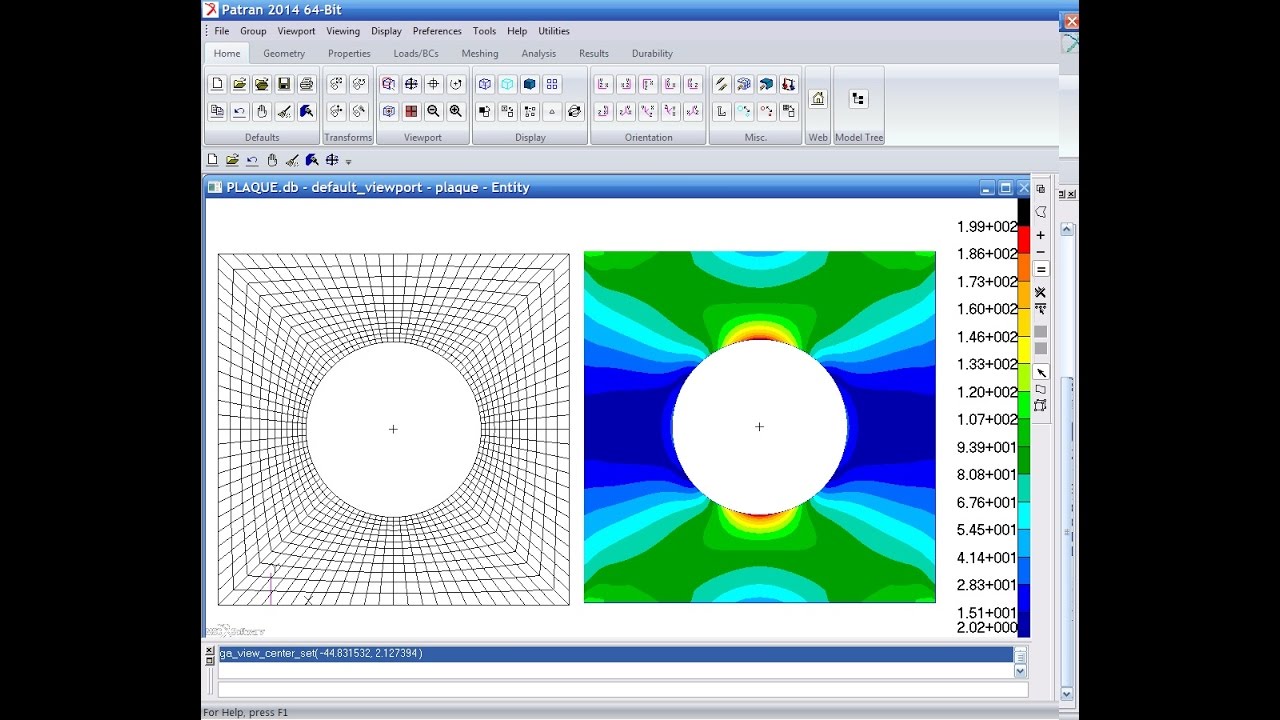Viewport: 1280px width, 720px height.
Task: Open the Model Tree icon
Action: [x=858, y=98]
